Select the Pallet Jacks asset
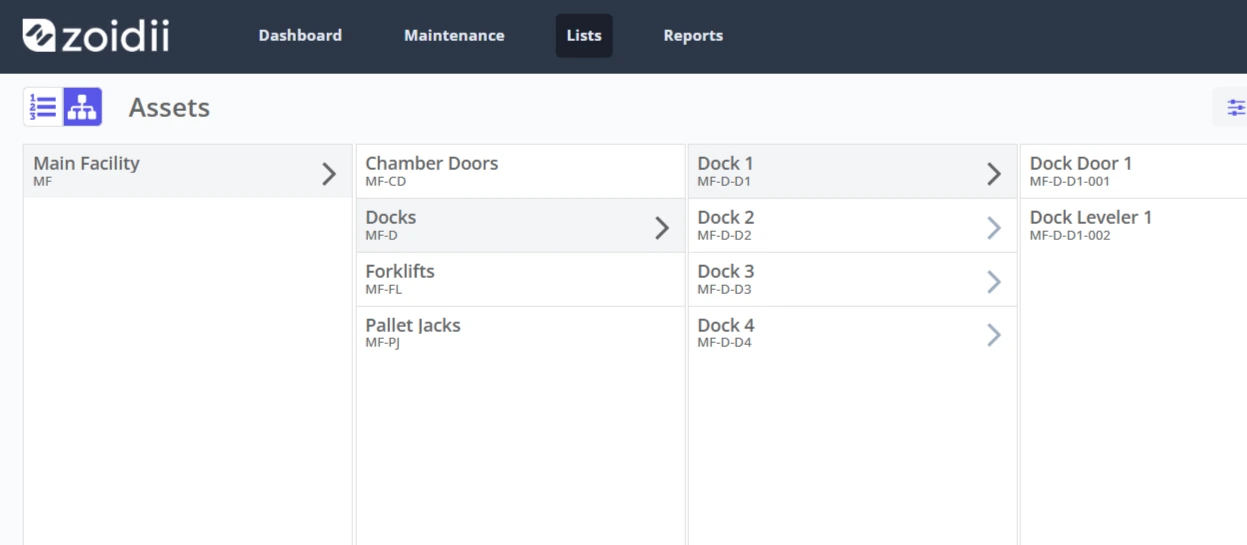 pos(520,333)
